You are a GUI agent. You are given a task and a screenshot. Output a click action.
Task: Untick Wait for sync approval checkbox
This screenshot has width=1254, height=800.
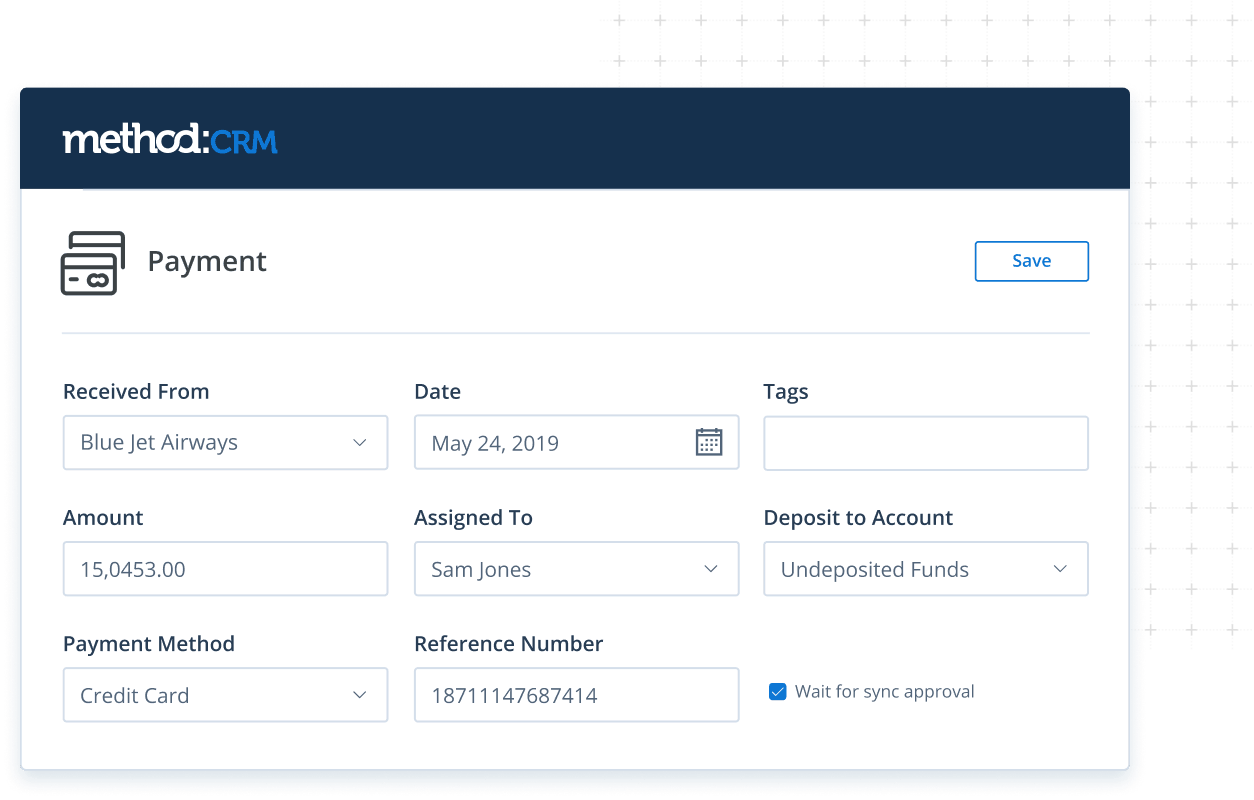[777, 691]
